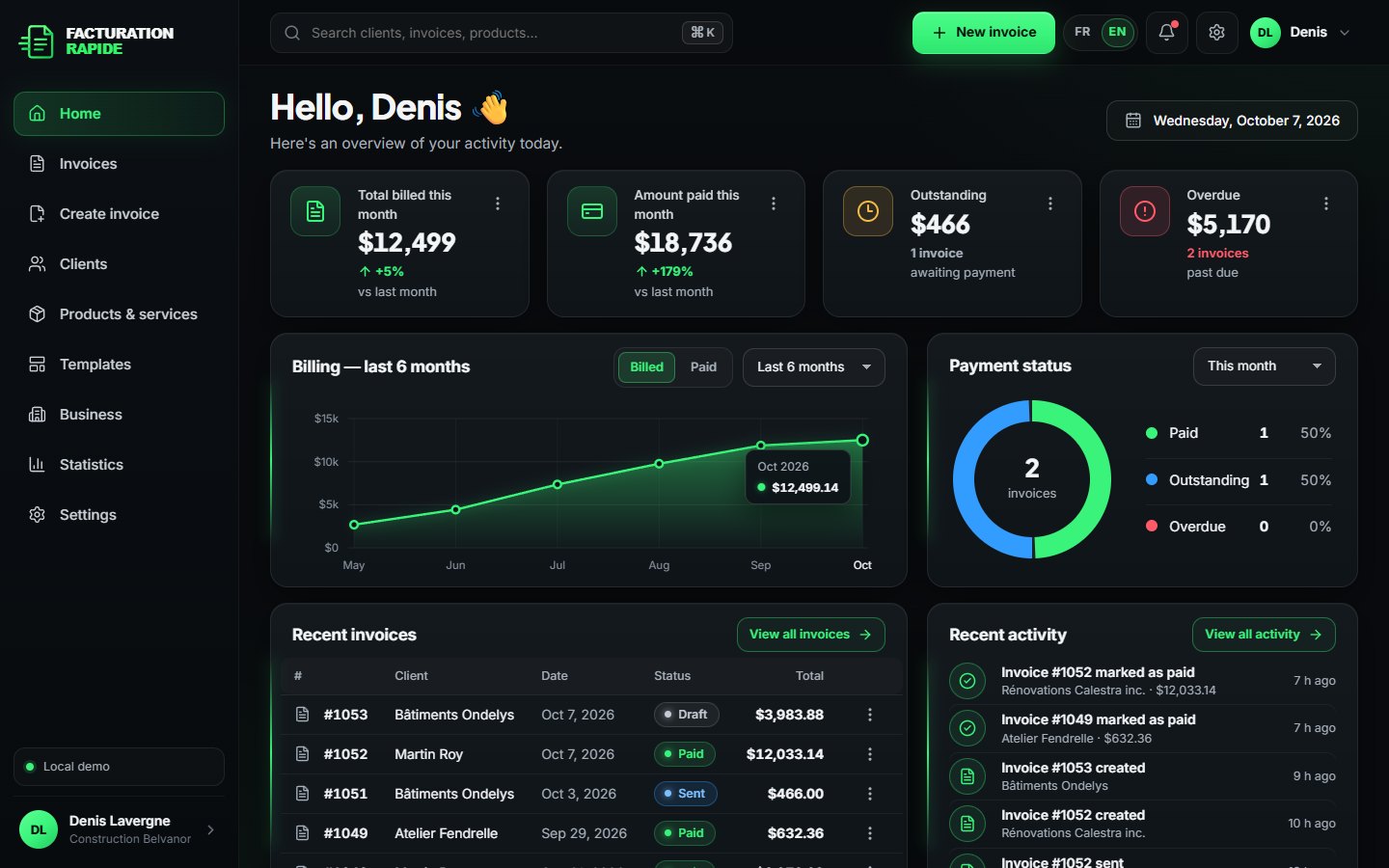Open the This month dropdown
1389x868 pixels.
point(1265,366)
